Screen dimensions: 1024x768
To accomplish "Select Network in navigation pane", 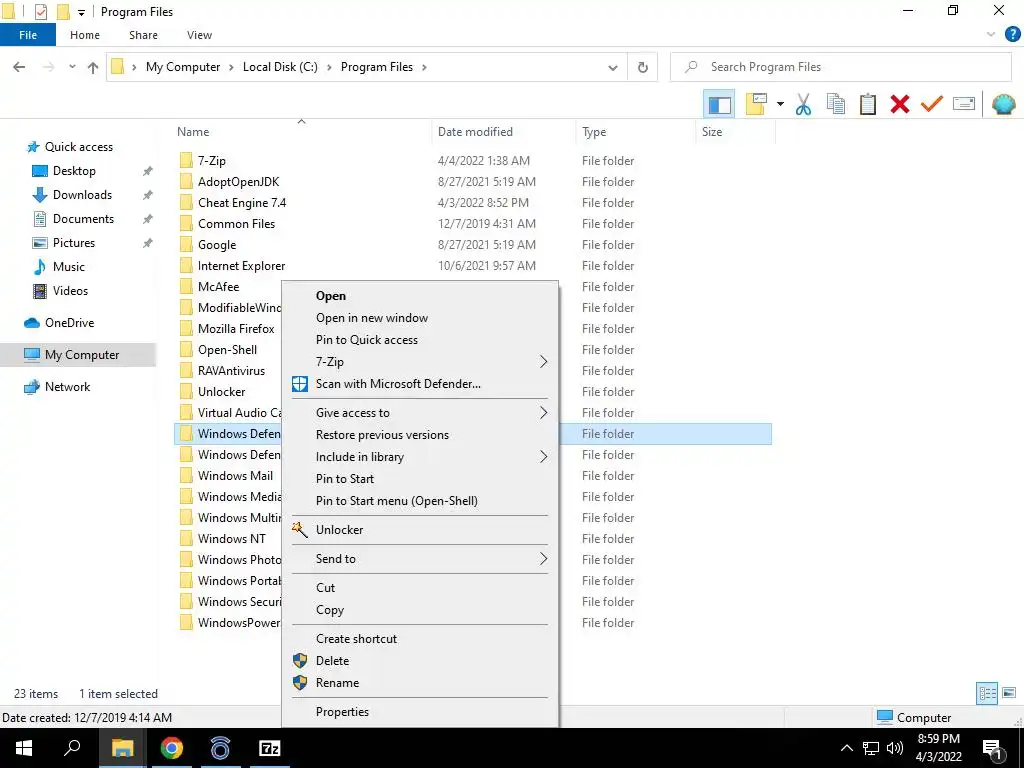I will tap(67, 387).
